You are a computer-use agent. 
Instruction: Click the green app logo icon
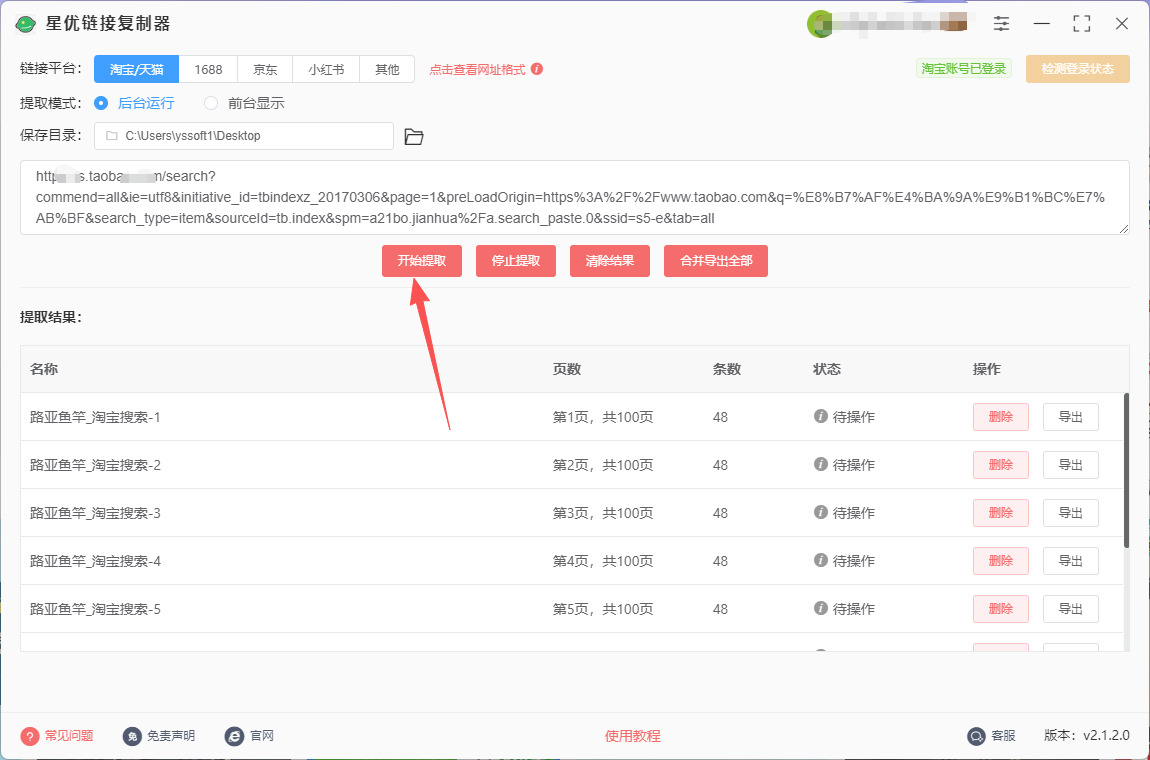click(26, 23)
